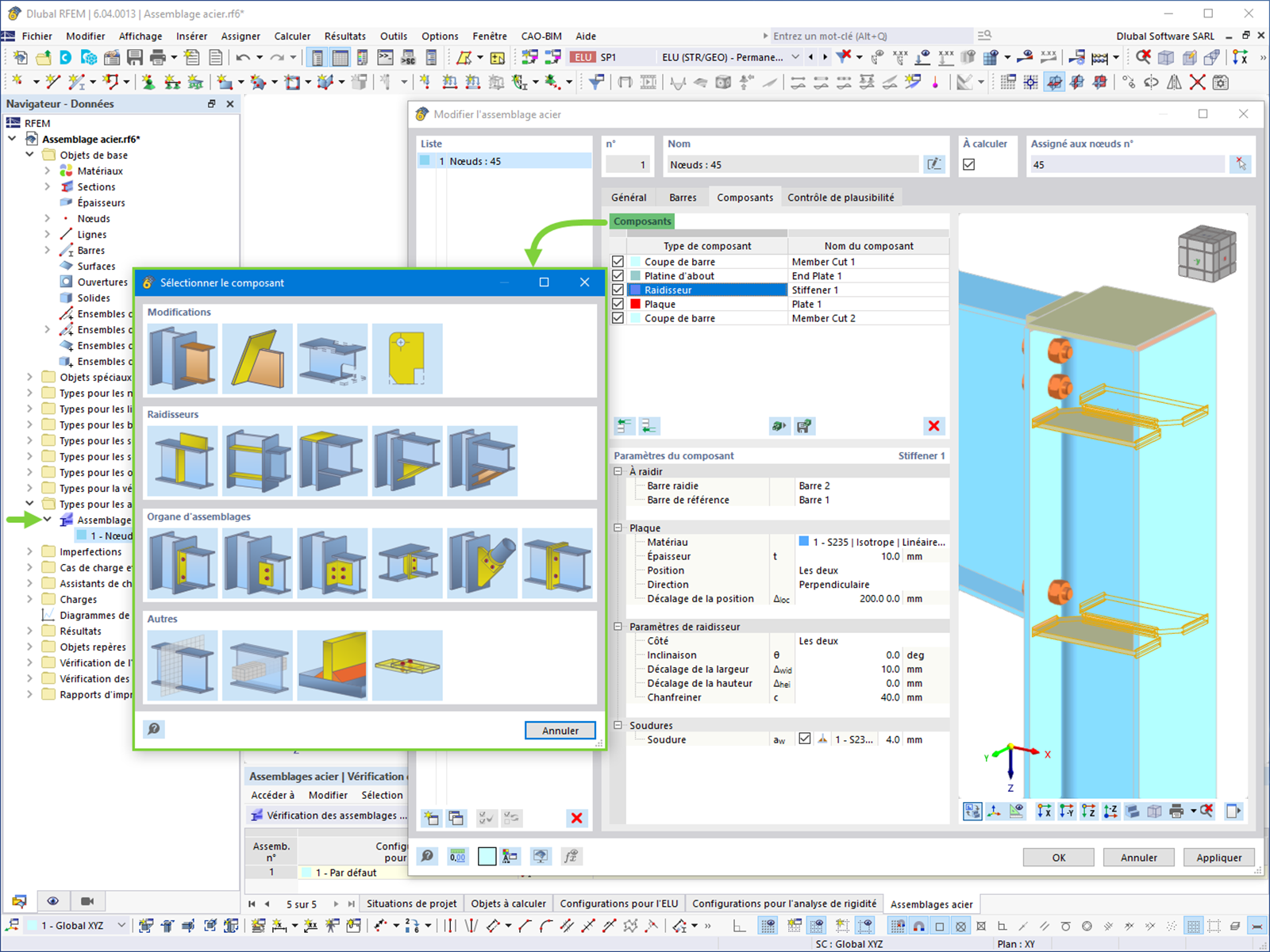This screenshot has height=952, width=1270.
Task: Click the navigation cube in the 3D preview
Action: tap(1206, 254)
